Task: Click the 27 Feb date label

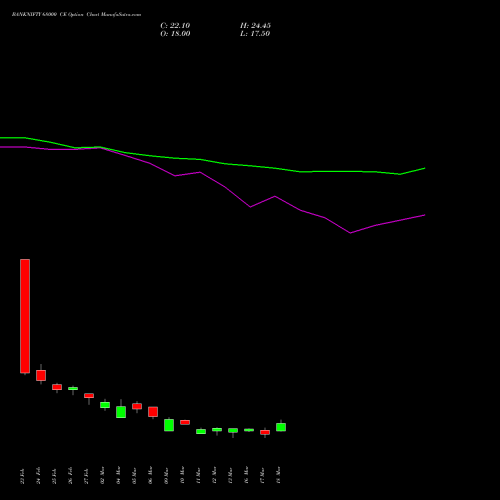Action: [x=86, y=476]
